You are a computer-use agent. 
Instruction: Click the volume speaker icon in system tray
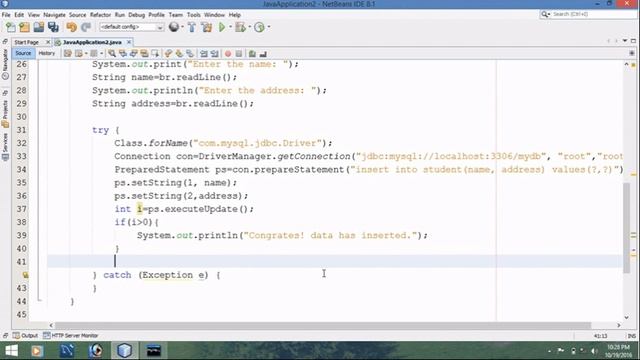coord(594,351)
